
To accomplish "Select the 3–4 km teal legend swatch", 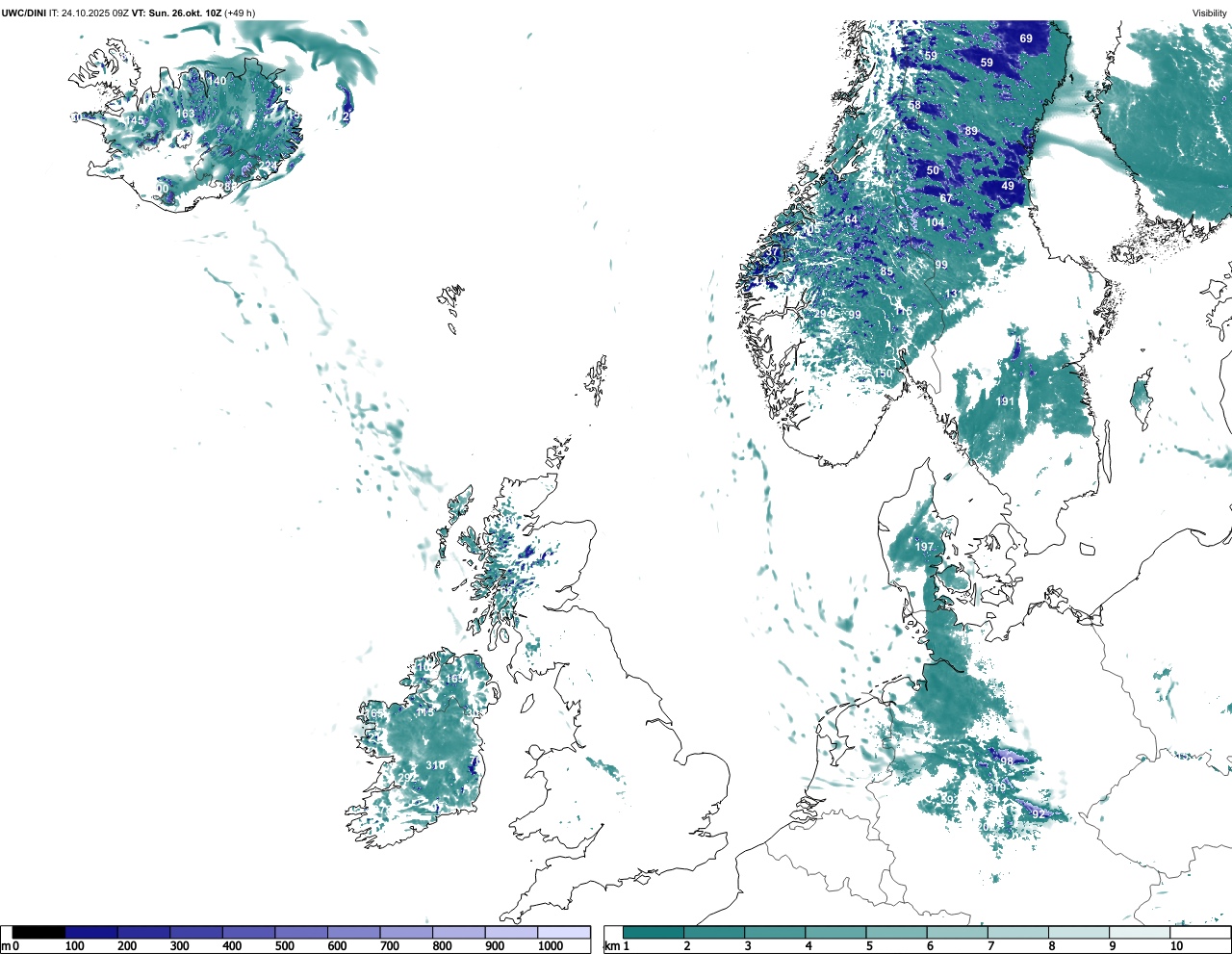I will pos(775,933).
